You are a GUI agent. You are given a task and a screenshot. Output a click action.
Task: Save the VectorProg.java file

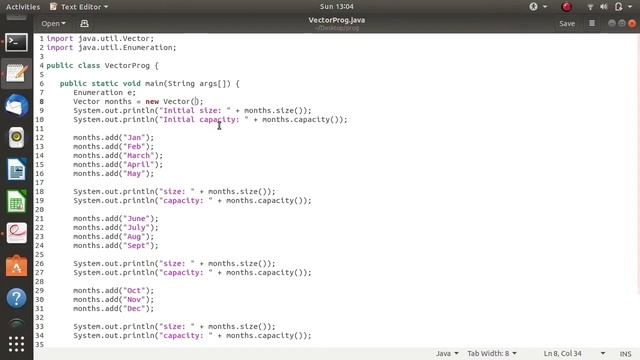point(567,24)
